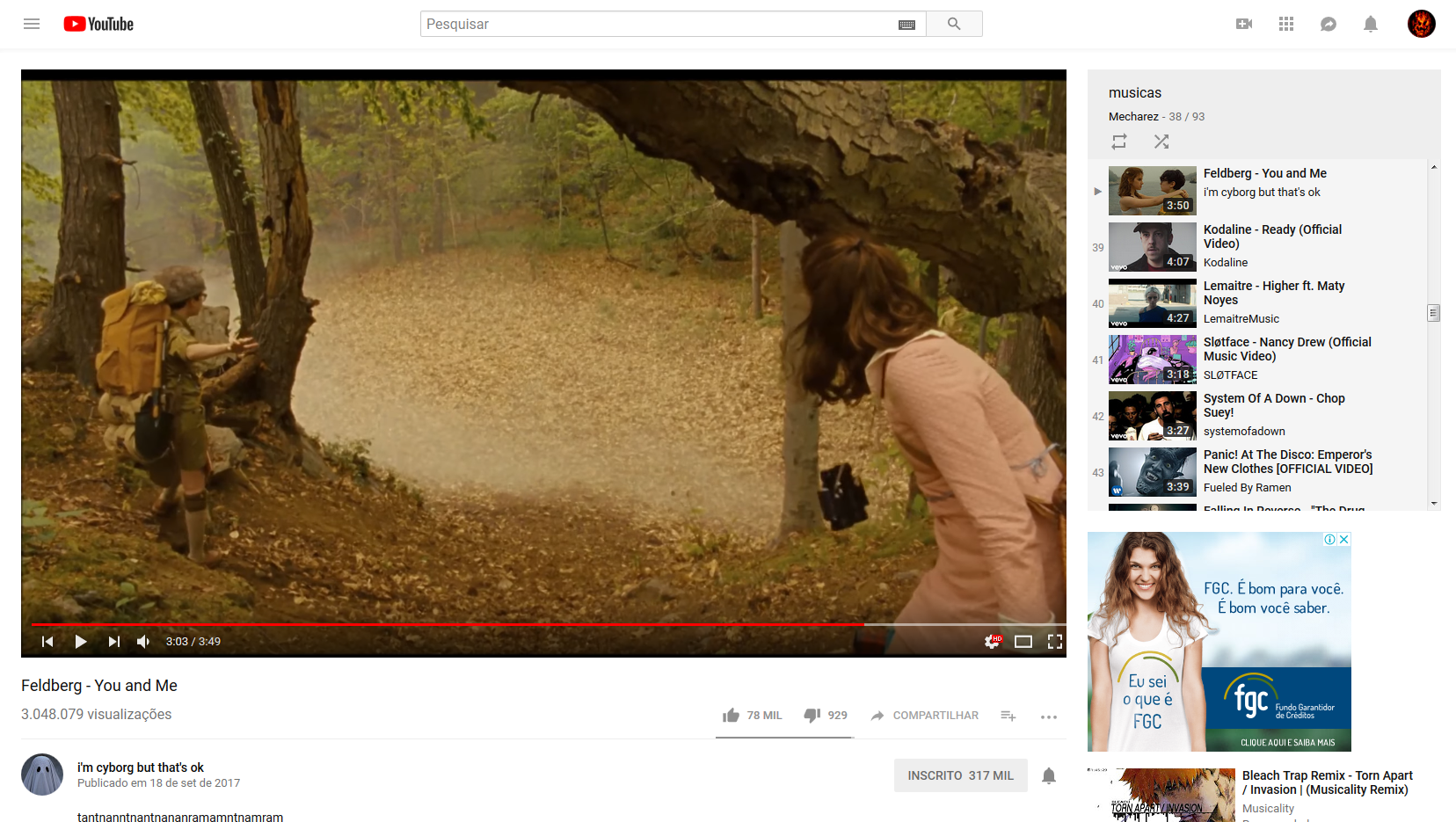Click Feldberg You and Me playlist thumbnail
This screenshot has height=822, width=1456.
pos(1153,191)
